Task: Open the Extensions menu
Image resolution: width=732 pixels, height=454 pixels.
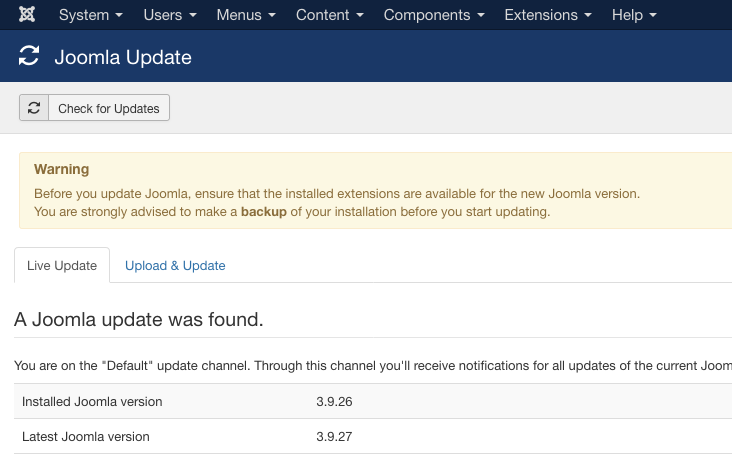Action: (x=548, y=15)
